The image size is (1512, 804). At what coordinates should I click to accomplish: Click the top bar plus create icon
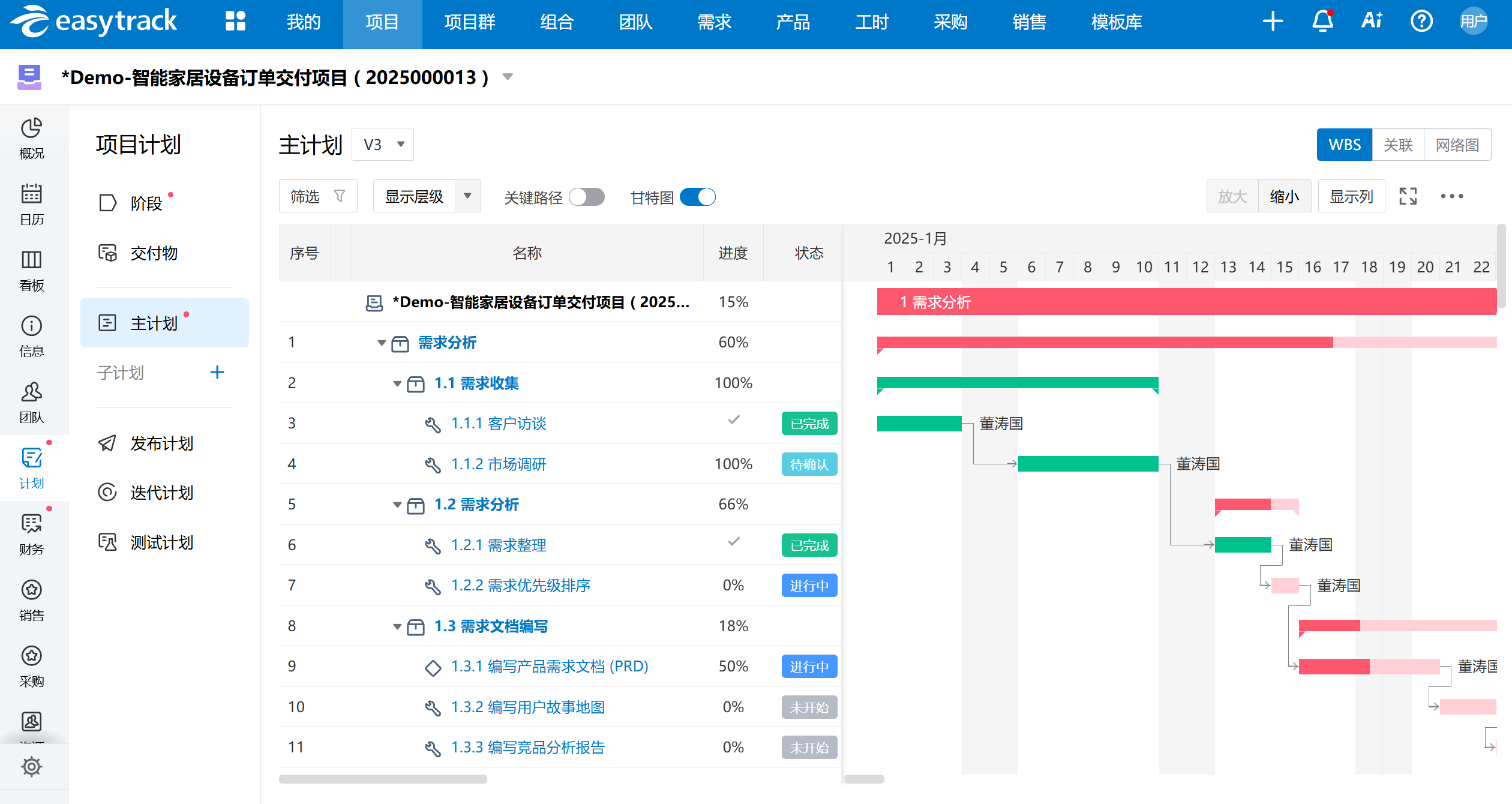(x=1273, y=22)
